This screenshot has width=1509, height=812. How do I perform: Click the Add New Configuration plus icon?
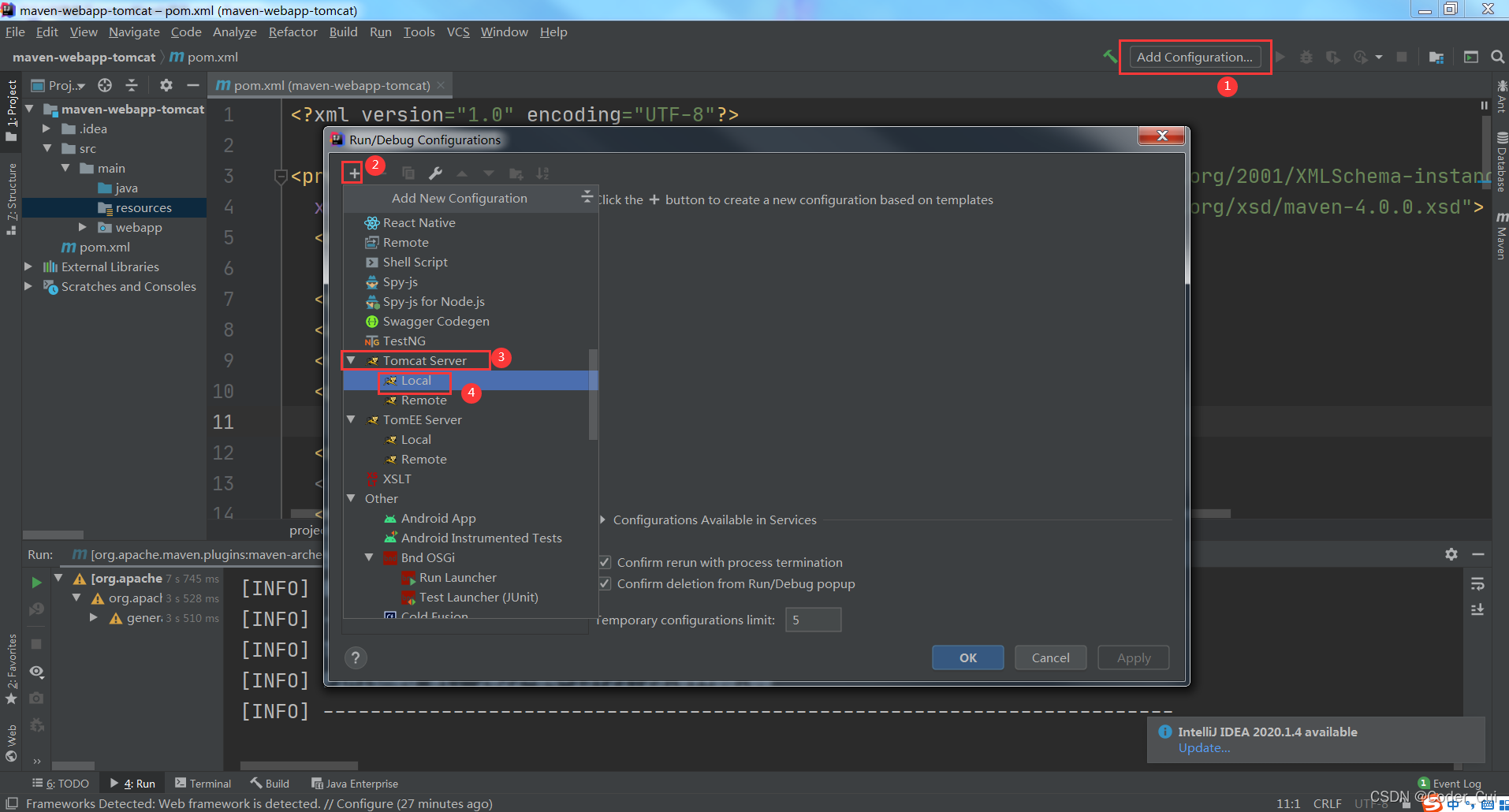[354, 173]
